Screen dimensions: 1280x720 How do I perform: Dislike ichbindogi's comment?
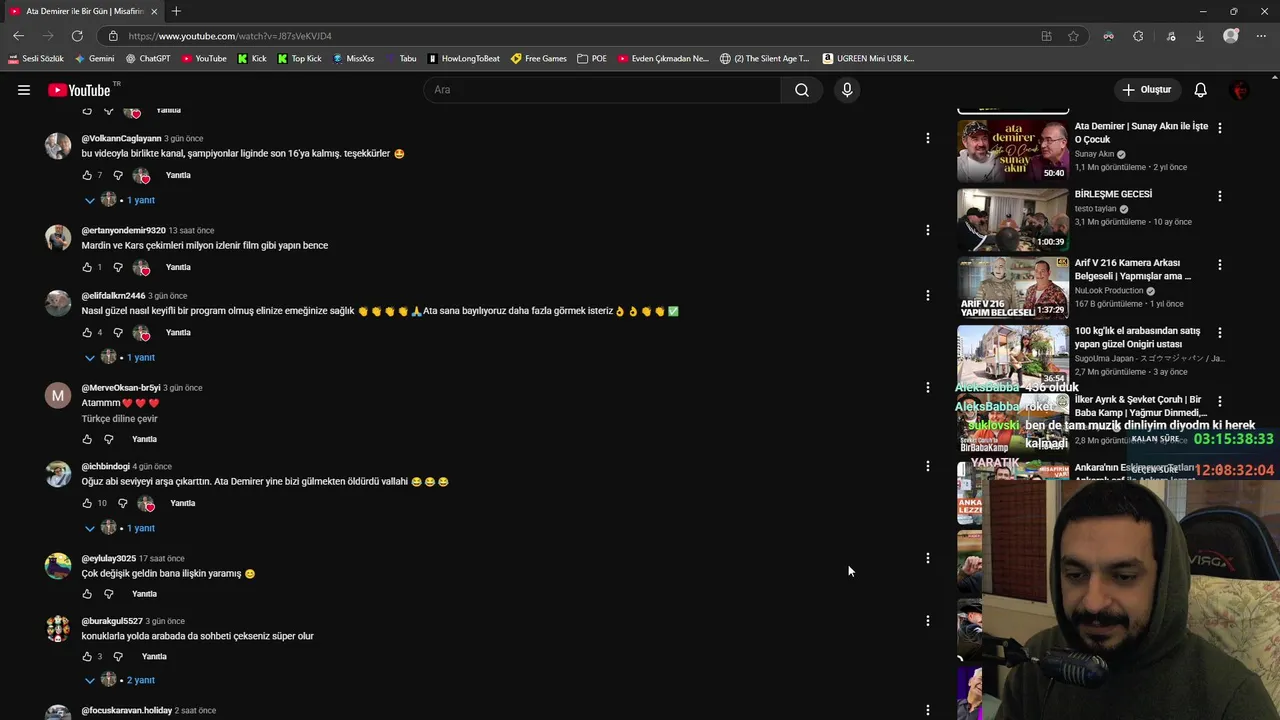tap(123, 503)
